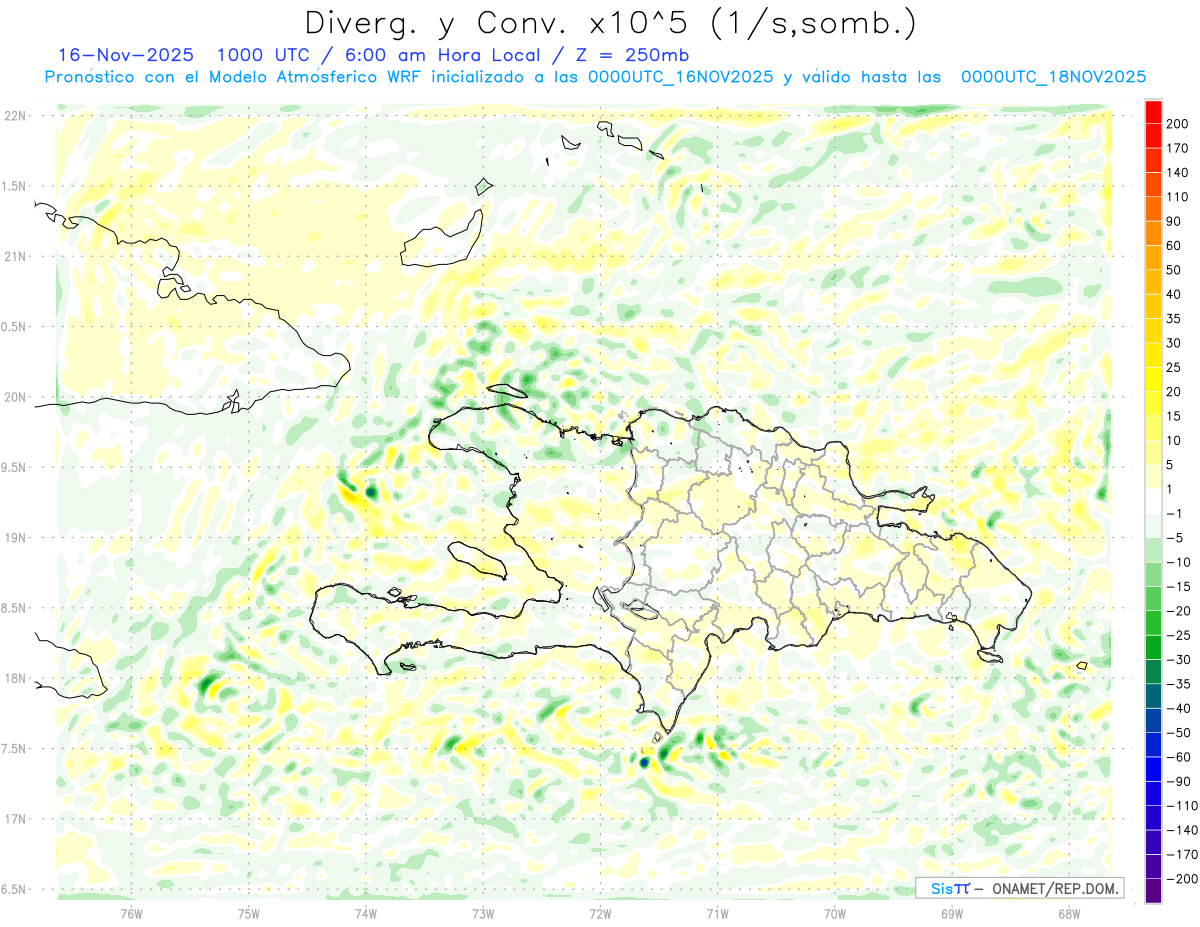Click the purple swatch at the colorbar bottom
The height and width of the screenshot is (927, 1200).
point(1153,891)
